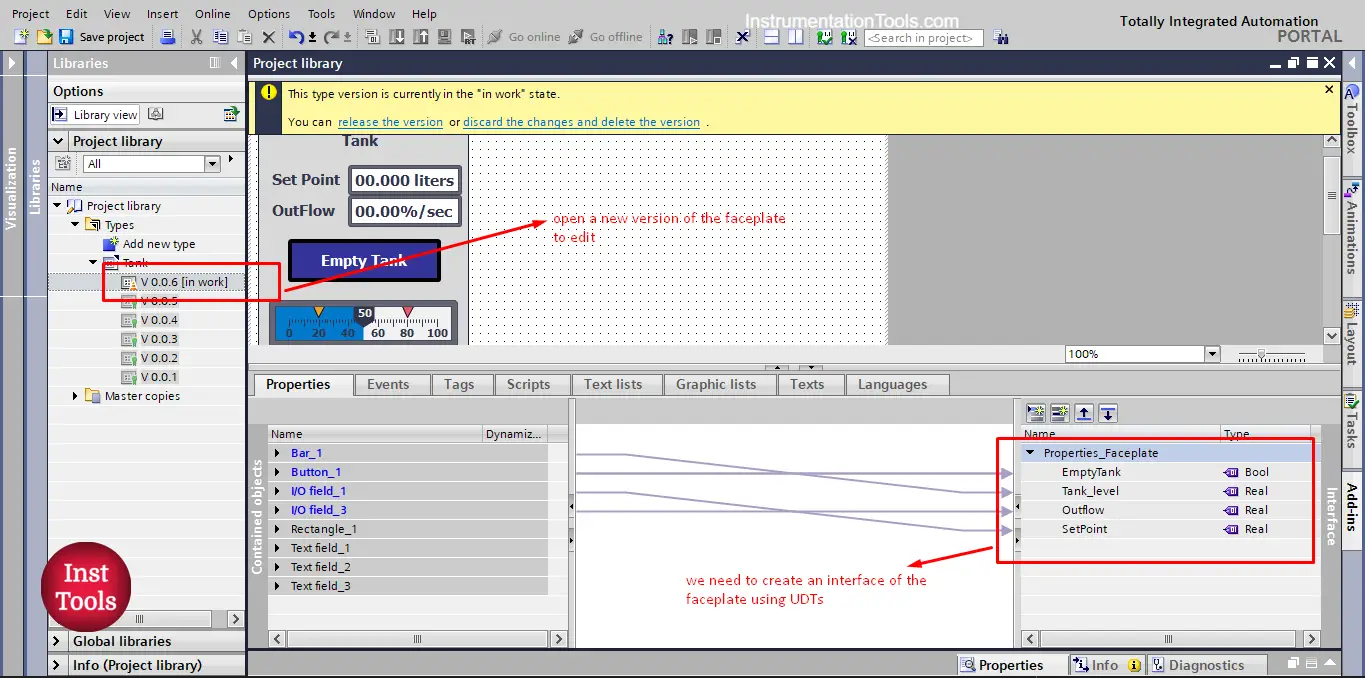Open the Online menu
Screen dimensions: 1365x678
click(212, 14)
